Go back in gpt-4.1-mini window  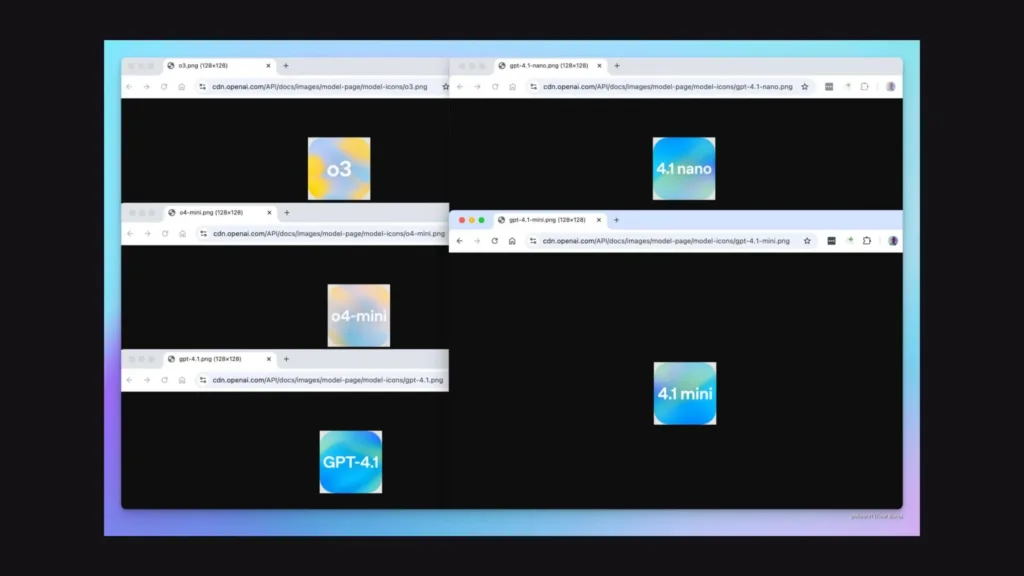coord(460,241)
